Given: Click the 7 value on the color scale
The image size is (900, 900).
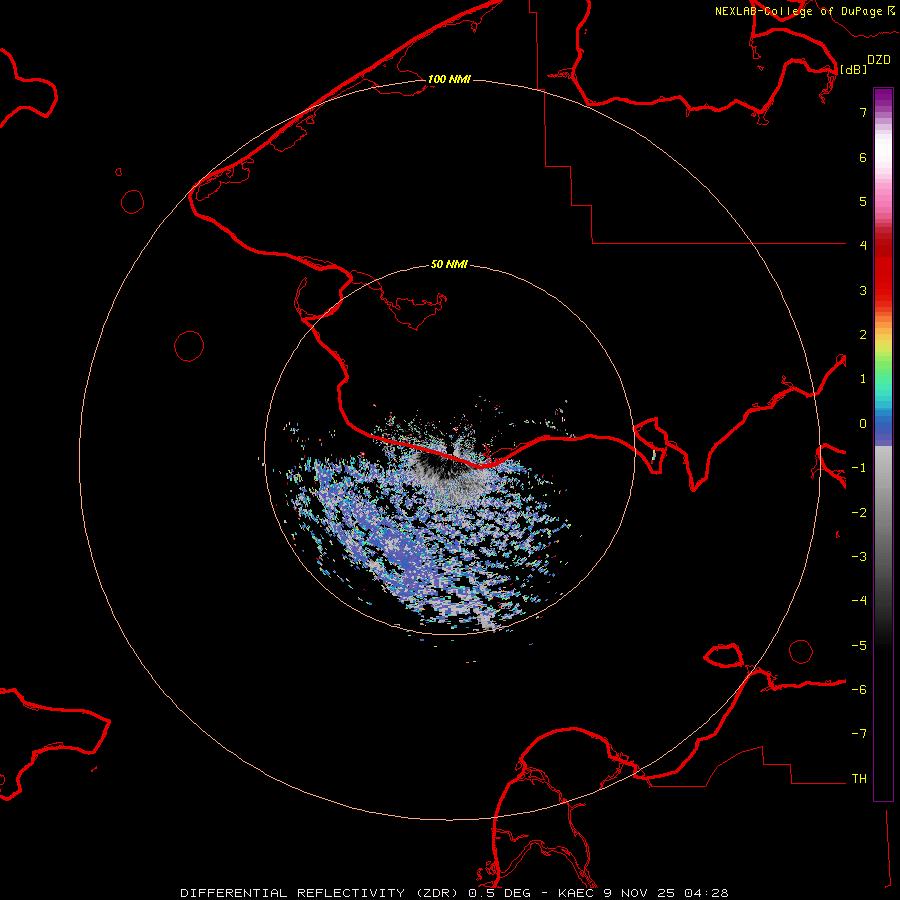Looking at the screenshot, I should [x=863, y=112].
